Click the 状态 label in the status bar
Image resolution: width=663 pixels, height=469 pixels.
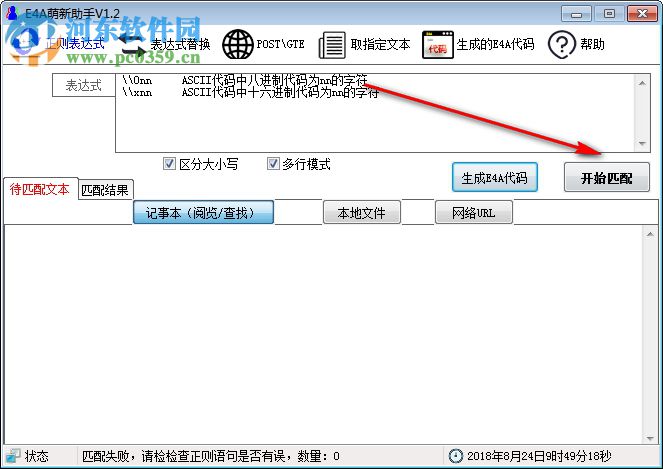(x=36, y=456)
